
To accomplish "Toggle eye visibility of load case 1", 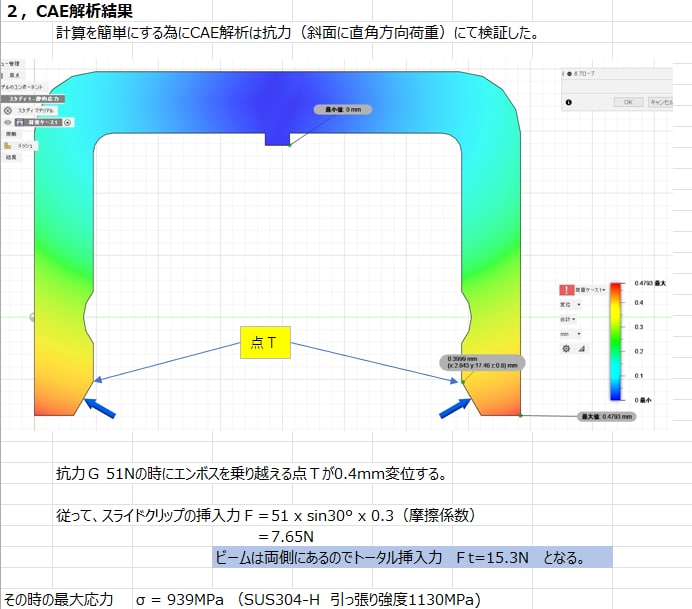I will 8,122.
